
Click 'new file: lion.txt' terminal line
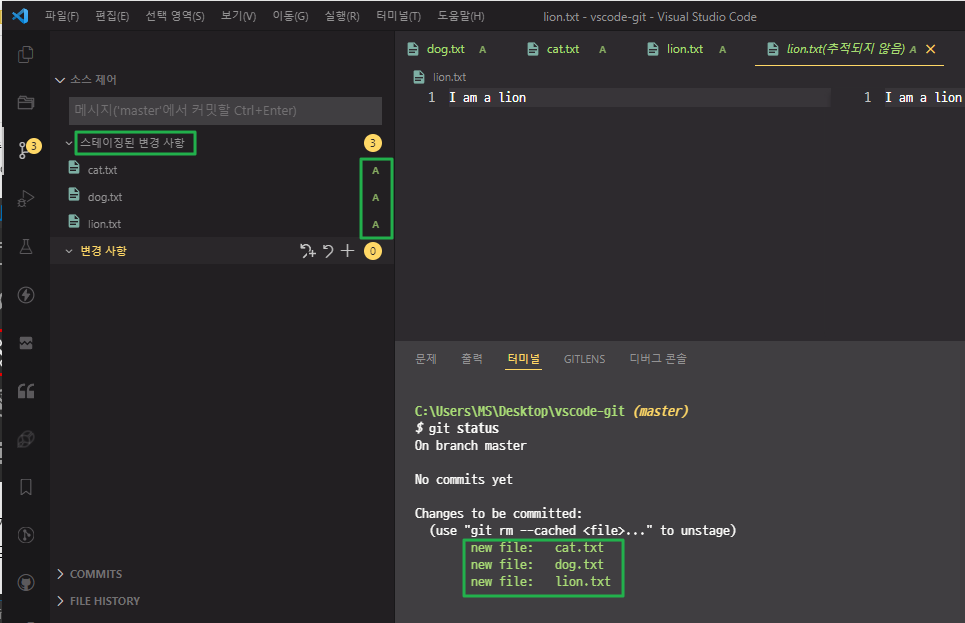(x=541, y=582)
